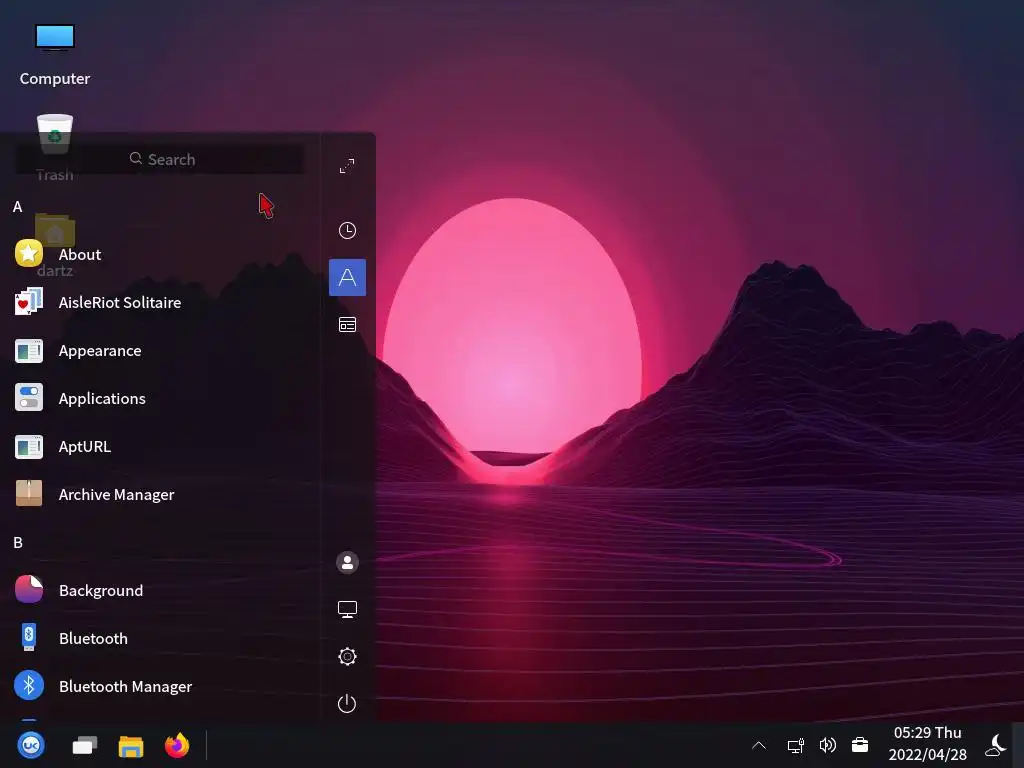Open the Applications toggle icon
The width and height of the screenshot is (1024, 768).
coord(29,398)
